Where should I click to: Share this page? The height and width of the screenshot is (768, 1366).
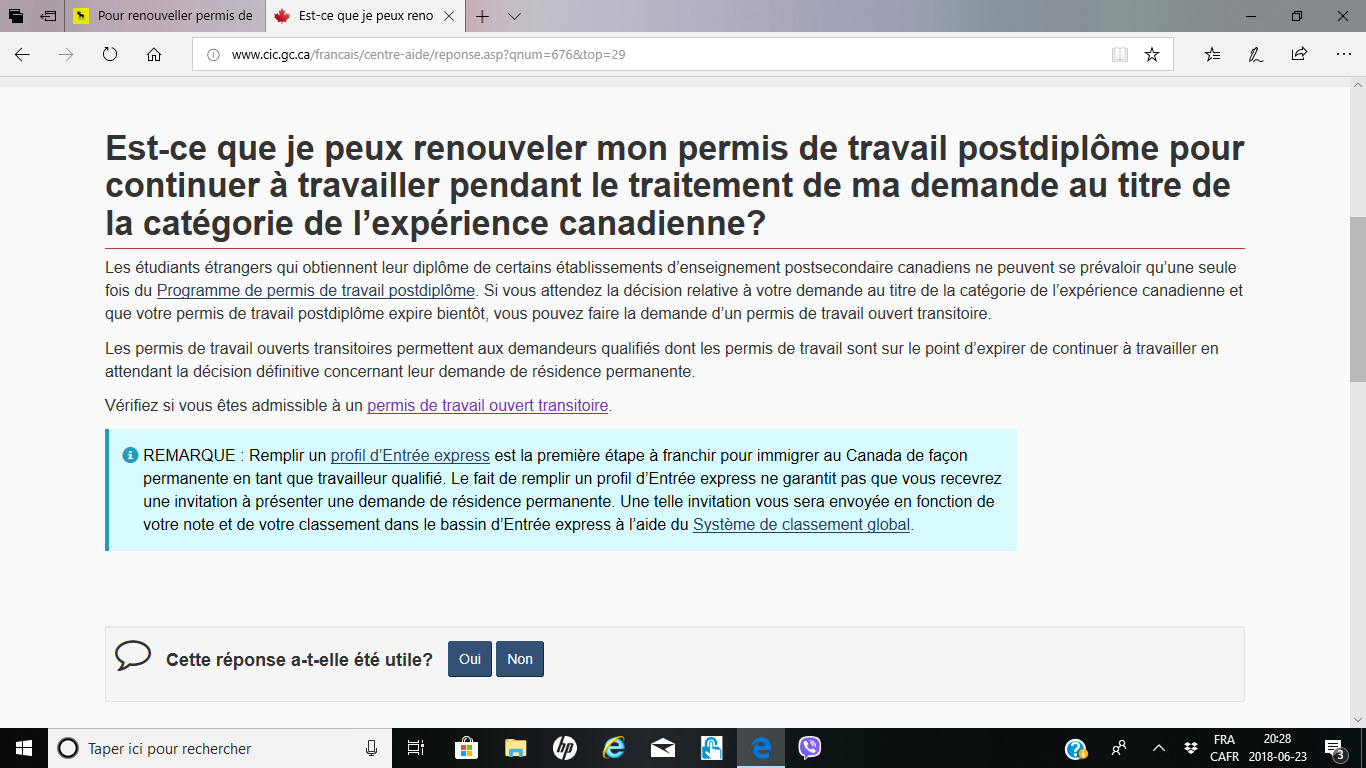[x=1299, y=55]
